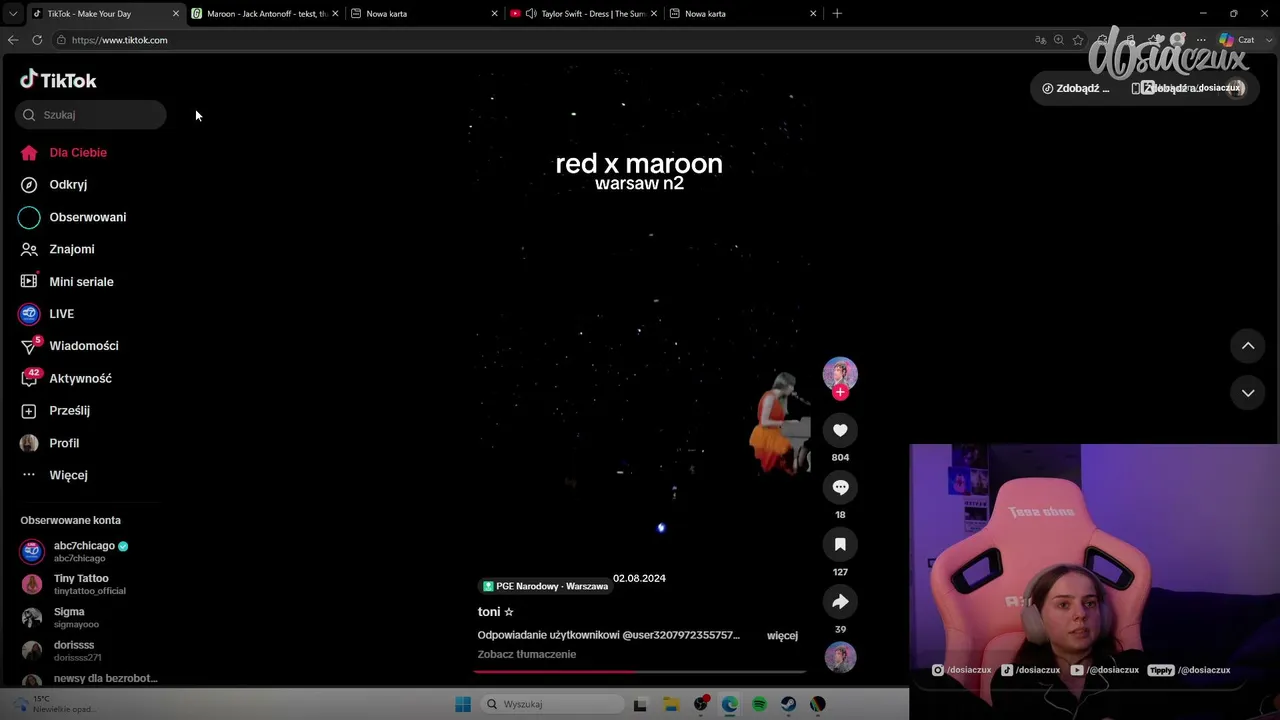Open Sigma followed account
Viewport: 1280px width, 720px height.
click(90, 617)
